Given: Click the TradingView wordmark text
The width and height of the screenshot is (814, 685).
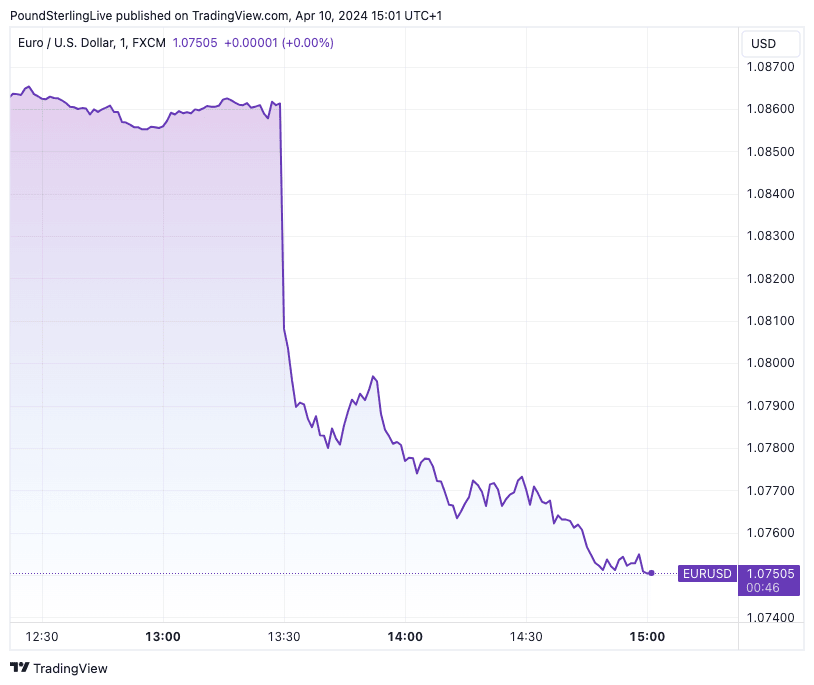Looking at the screenshot, I should point(70,668).
